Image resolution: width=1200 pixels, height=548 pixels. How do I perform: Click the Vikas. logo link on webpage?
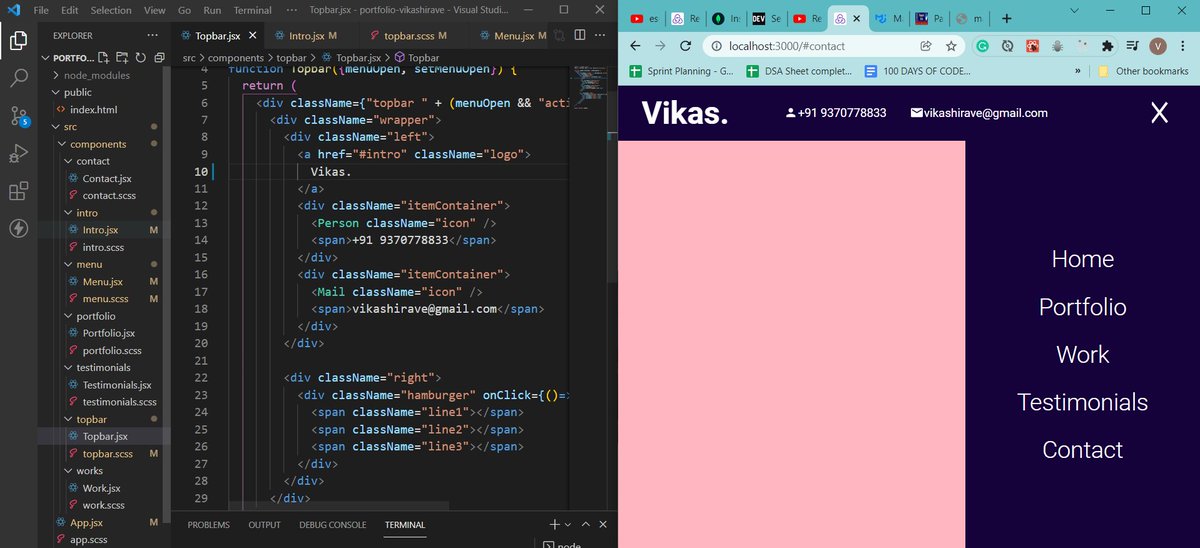[x=684, y=113]
